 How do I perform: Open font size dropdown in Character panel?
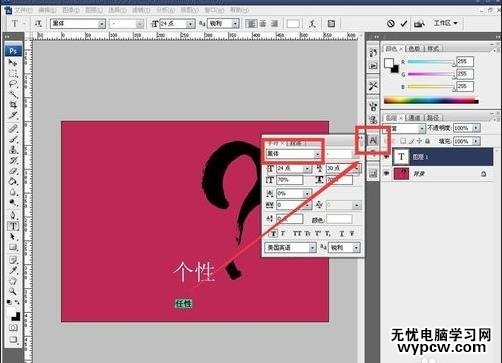pyautogui.click(x=307, y=169)
